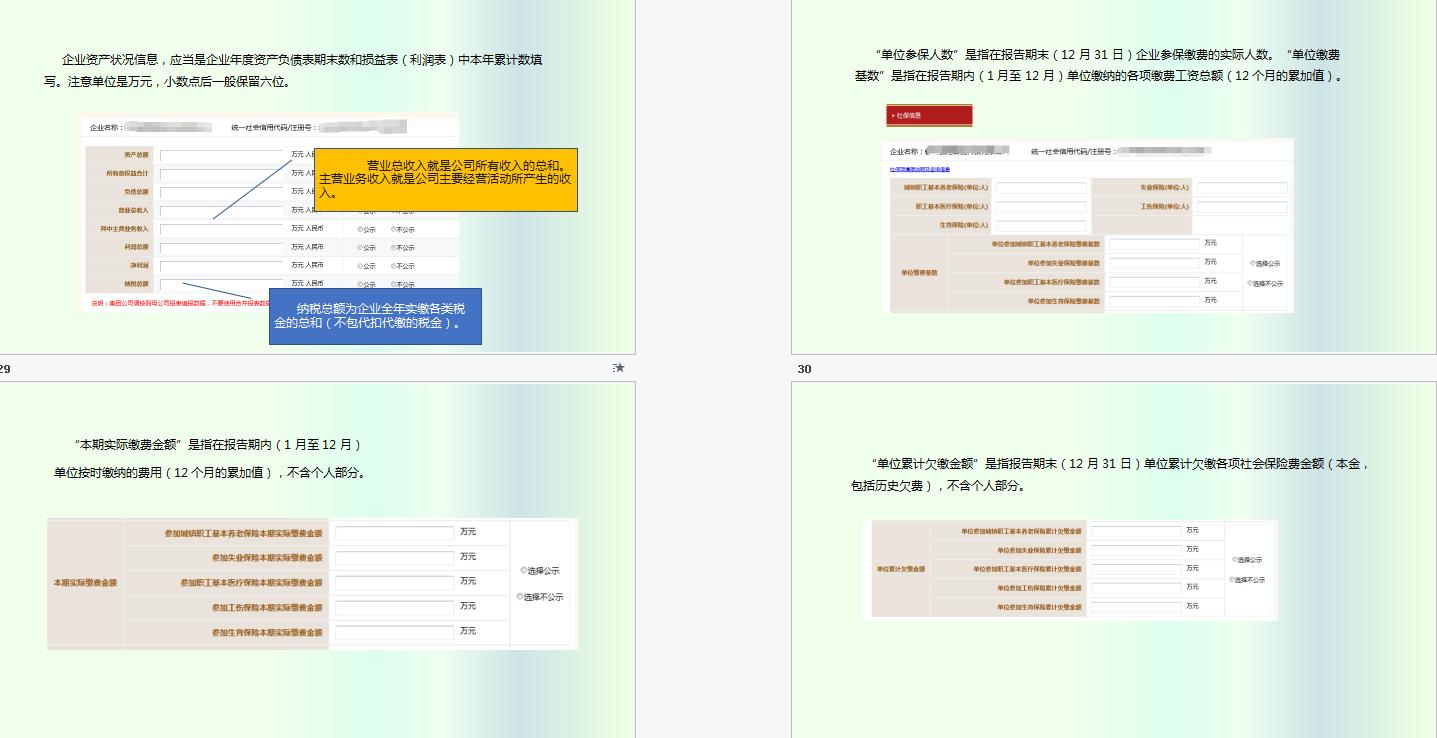Click the blue callout explaining 纳税总额
The height and width of the screenshot is (738, 1437).
tap(375, 316)
